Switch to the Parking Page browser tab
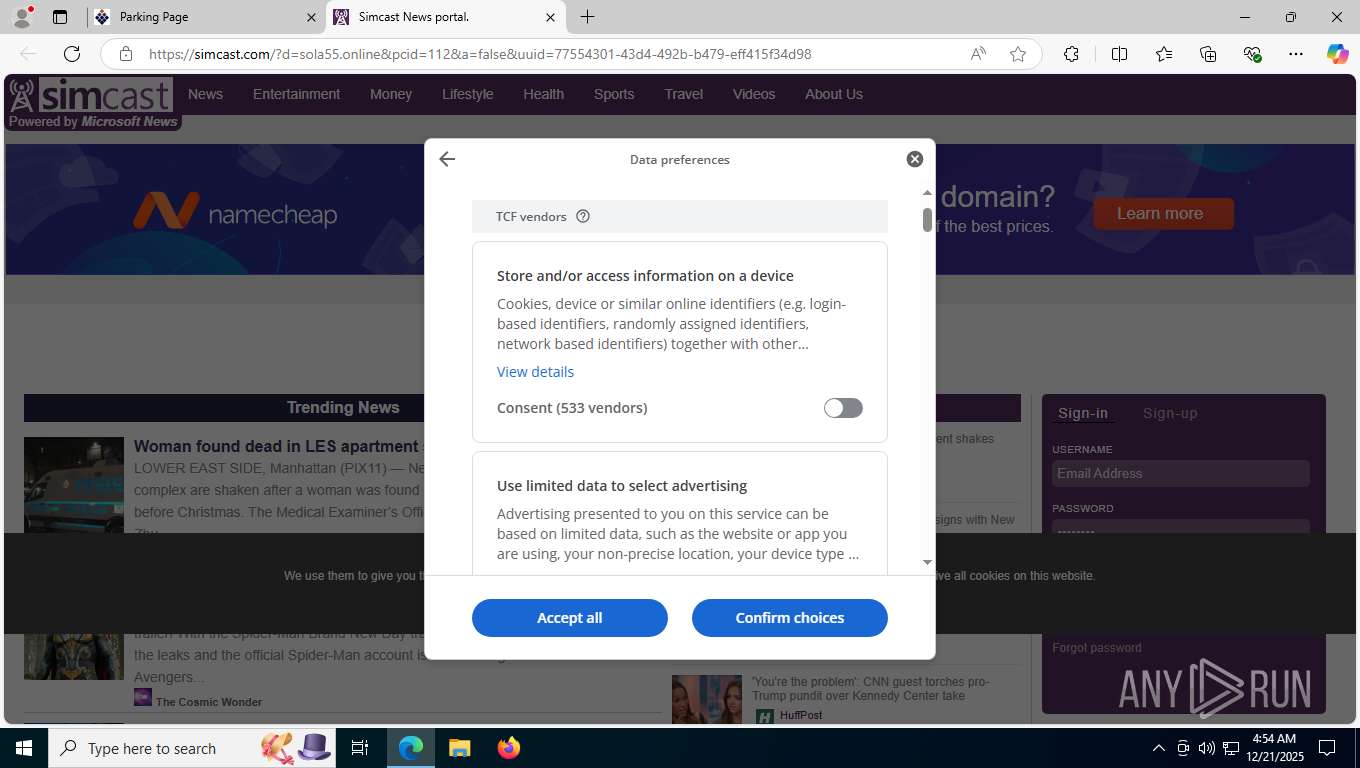The image size is (1360, 768). pos(205,17)
